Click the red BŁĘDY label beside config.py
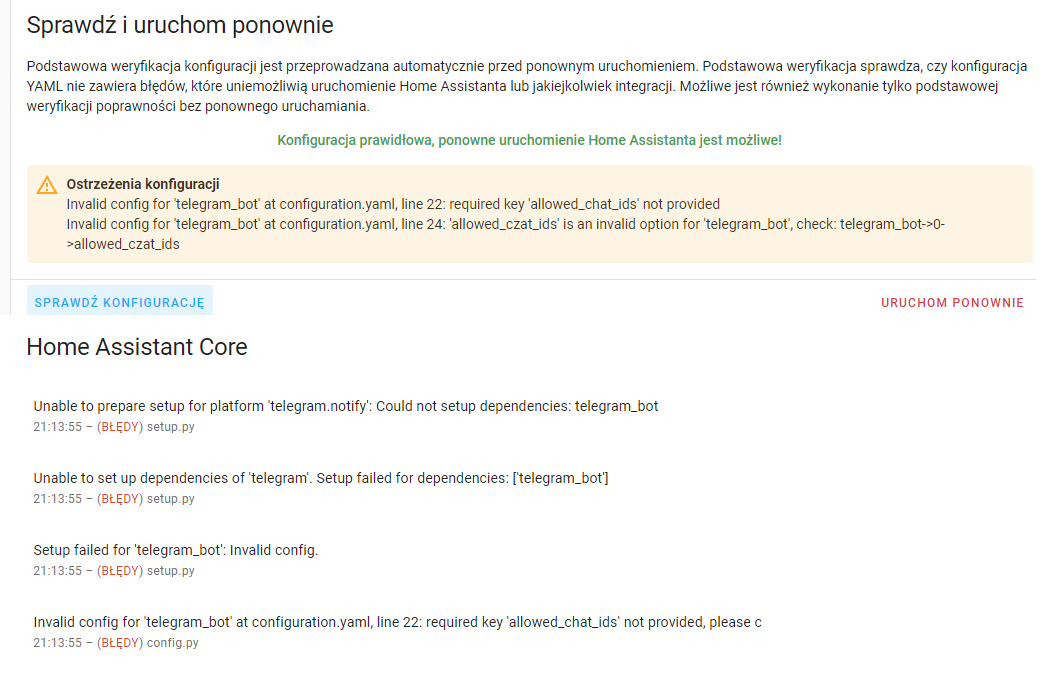 [120, 643]
